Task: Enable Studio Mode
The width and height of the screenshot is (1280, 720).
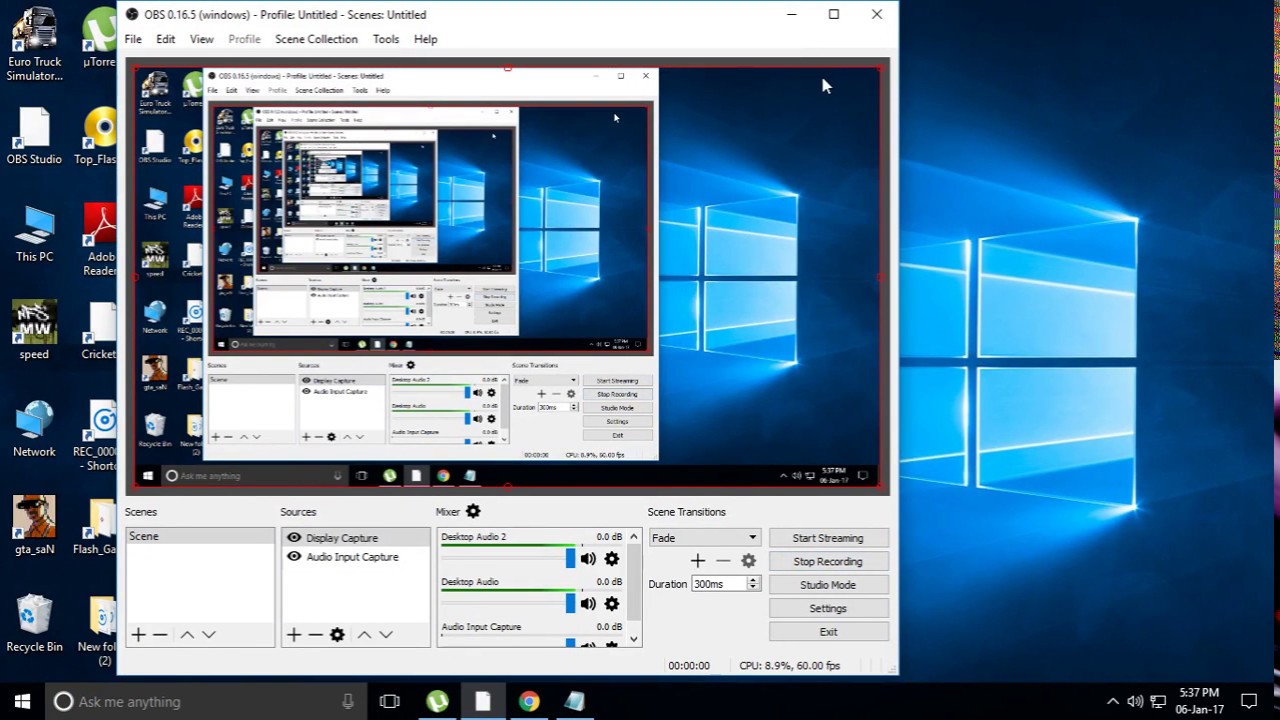Action: tap(828, 585)
